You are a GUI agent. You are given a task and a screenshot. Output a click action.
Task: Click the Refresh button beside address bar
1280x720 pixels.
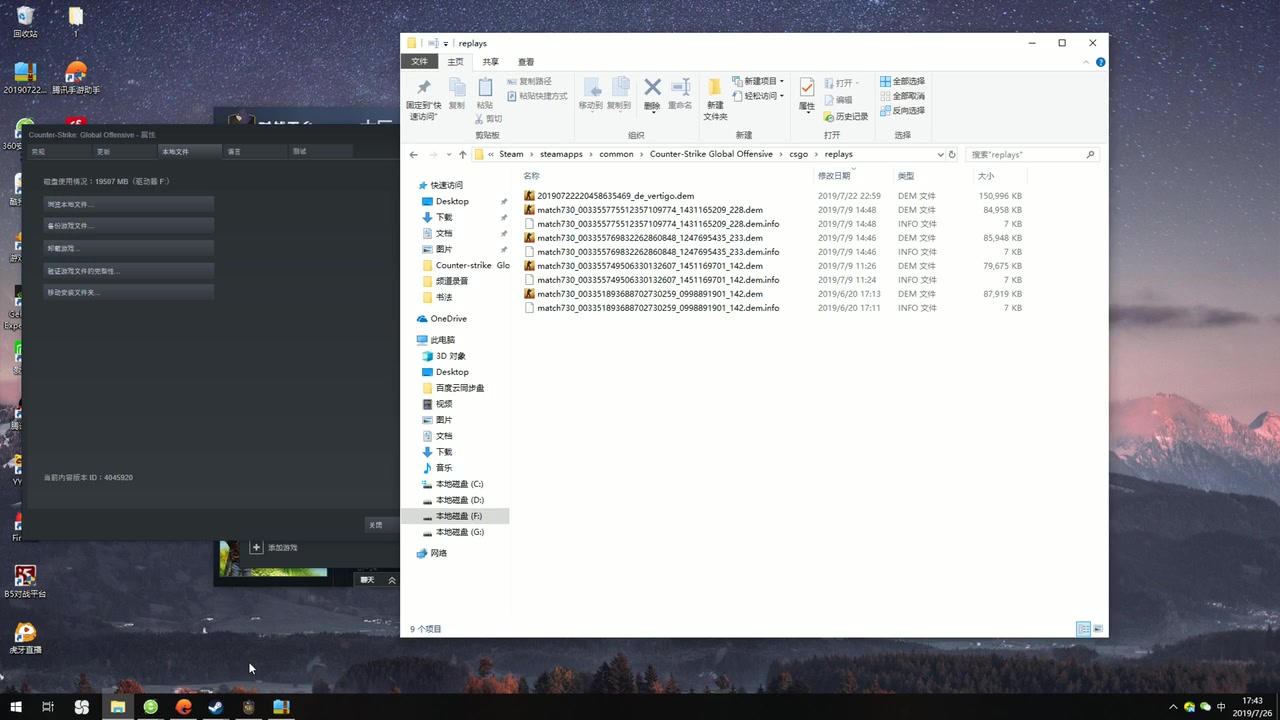pos(952,155)
